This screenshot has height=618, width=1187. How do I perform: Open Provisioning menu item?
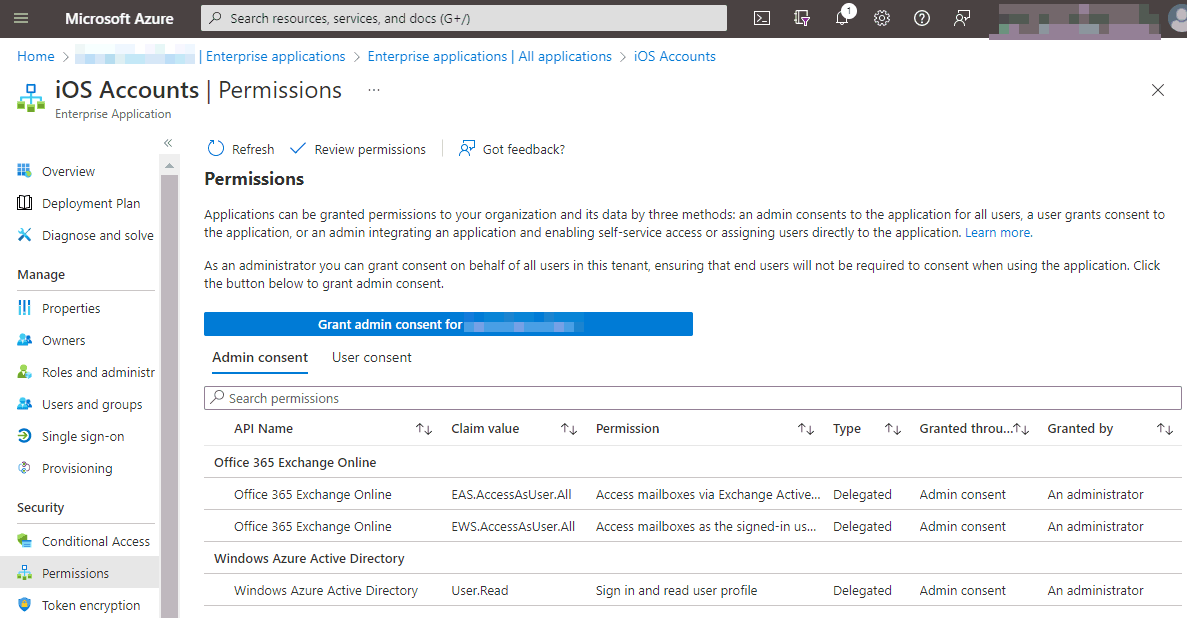click(x=79, y=467)
